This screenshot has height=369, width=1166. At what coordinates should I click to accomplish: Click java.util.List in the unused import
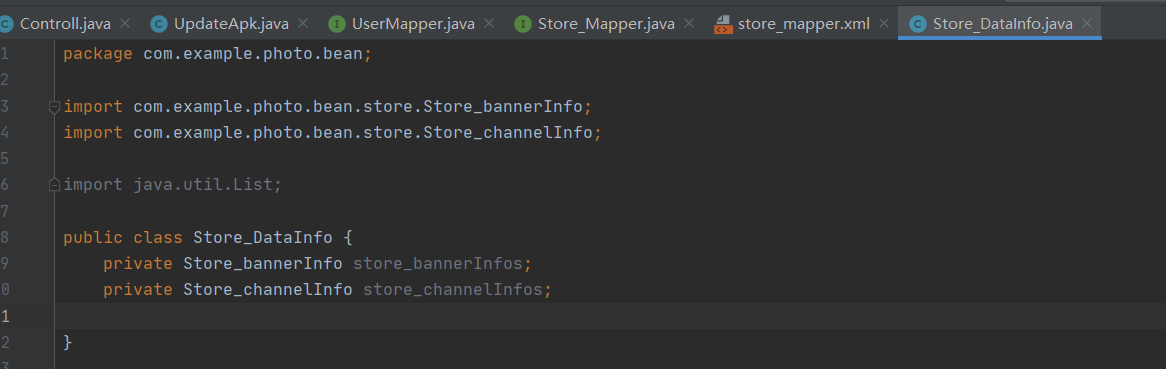(203, 184)
